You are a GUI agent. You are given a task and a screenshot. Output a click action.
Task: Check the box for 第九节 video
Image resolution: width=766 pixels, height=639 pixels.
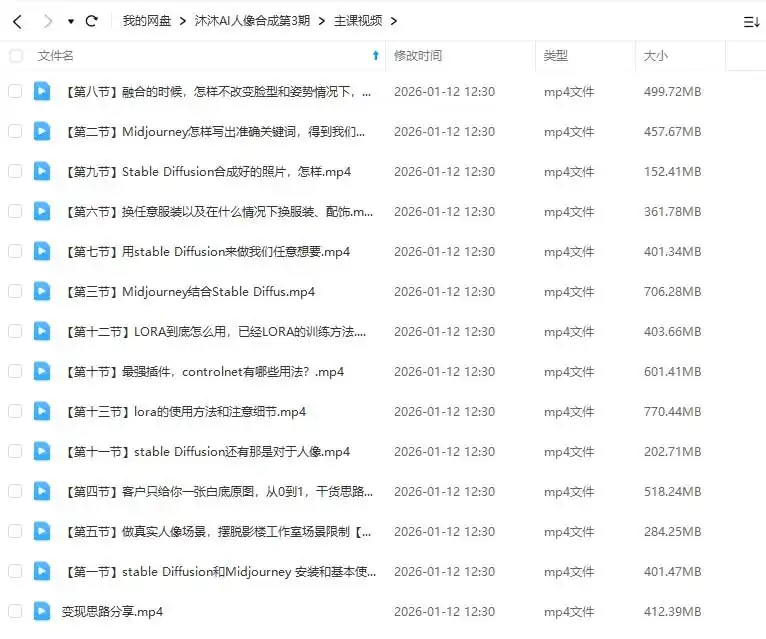click(x=15, y=171)
